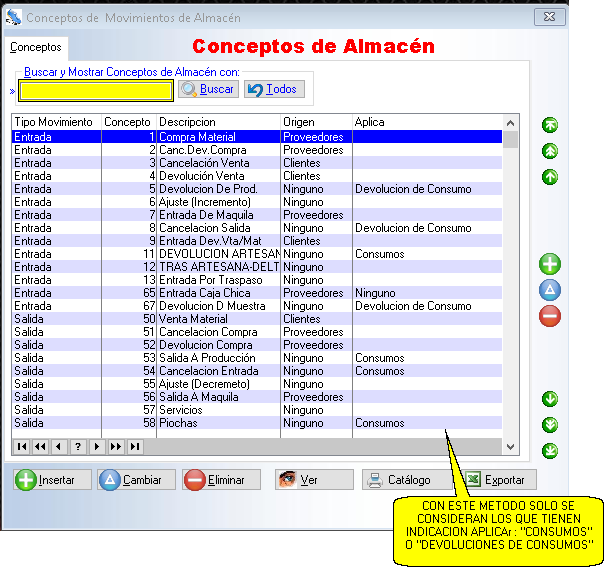Focus the yellow search input field
Screen dimensions: 605x568
coord(96,91)
